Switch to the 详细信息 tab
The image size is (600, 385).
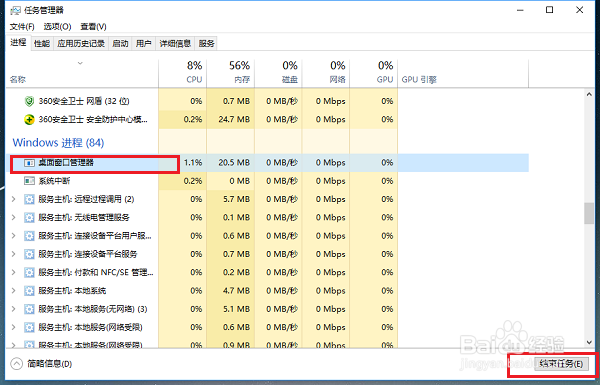pyautogui.click(x=175, y=44)
